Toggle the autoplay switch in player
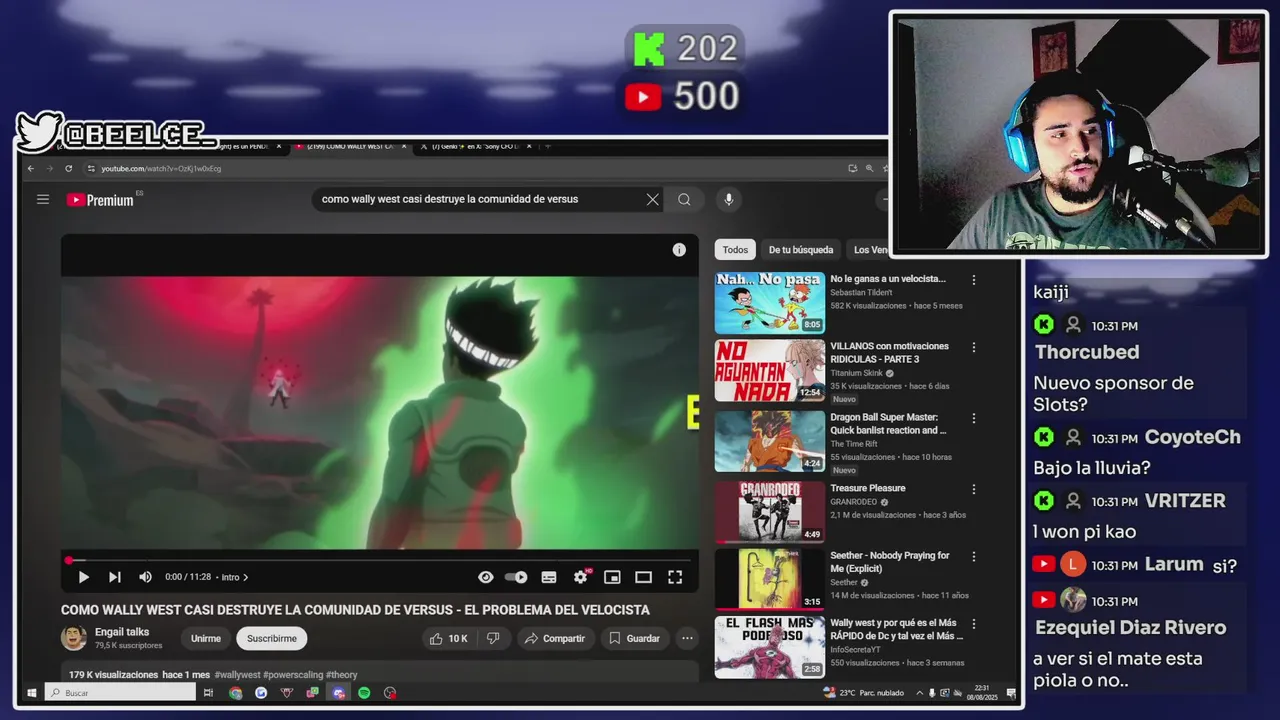 pyautogui.click(x=516, y=577)
